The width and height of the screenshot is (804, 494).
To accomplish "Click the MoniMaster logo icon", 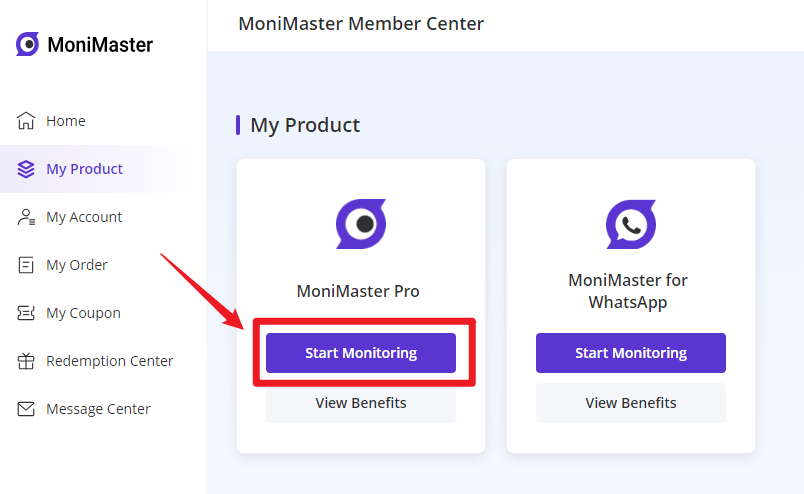I will coord(27,44).
